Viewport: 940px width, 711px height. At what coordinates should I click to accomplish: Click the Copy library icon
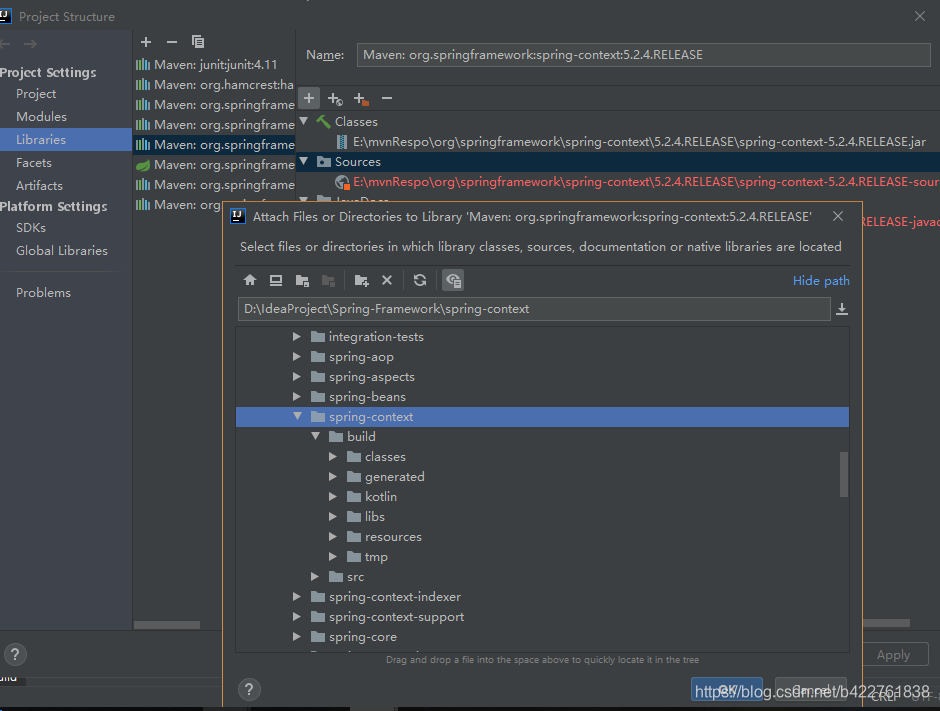198,42
